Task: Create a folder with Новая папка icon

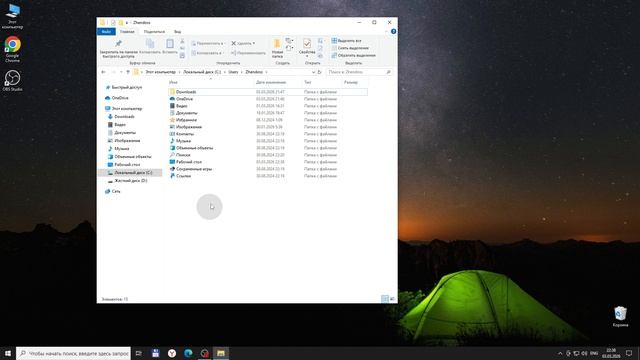Action: point(277,44)
